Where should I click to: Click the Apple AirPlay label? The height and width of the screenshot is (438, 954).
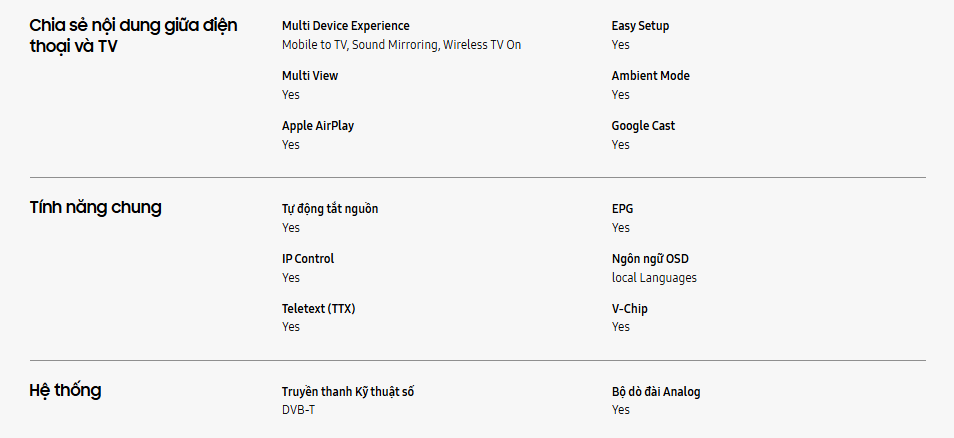(x=318, y=126)
